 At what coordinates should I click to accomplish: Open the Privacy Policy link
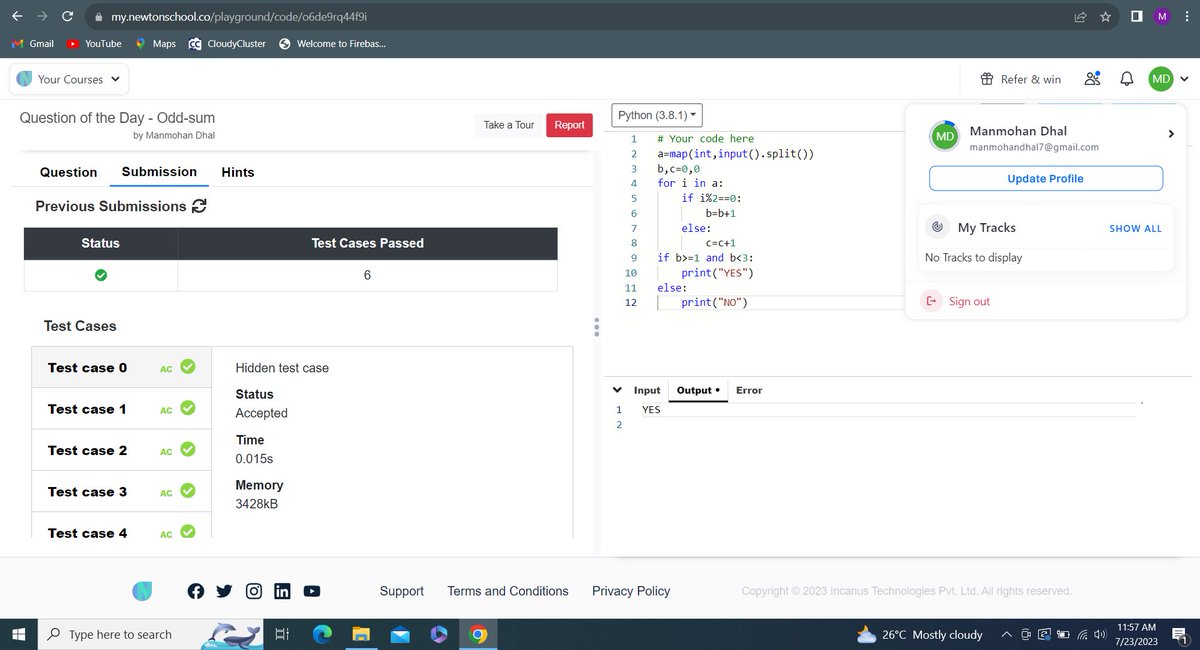pos(631,591)
